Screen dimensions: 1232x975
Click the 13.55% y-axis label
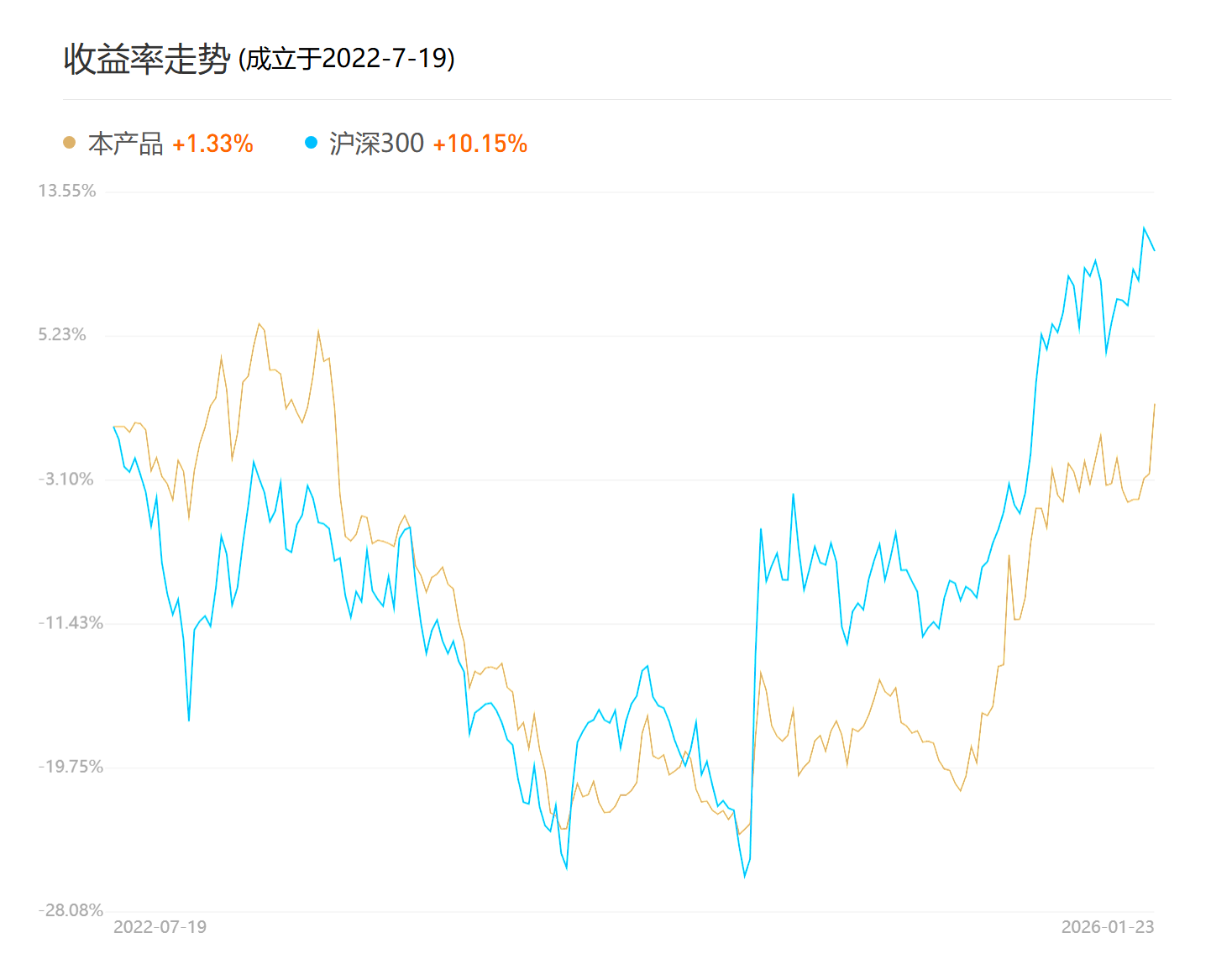(x=67, y=191)
